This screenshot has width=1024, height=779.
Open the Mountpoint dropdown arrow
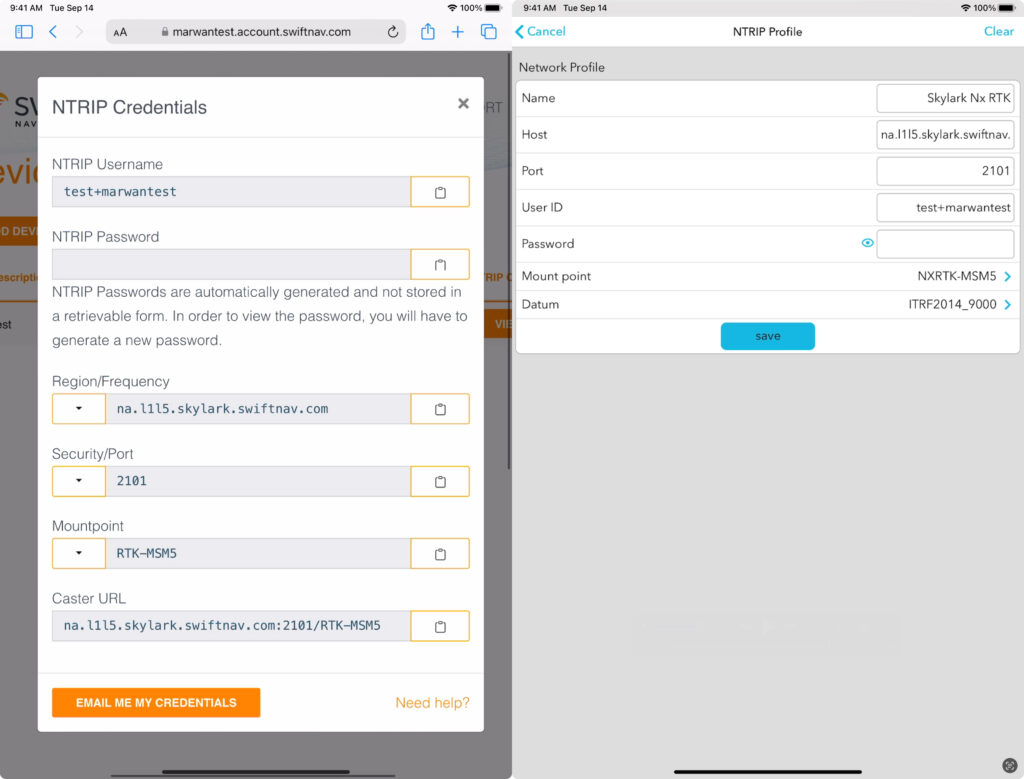click(79, 553)
